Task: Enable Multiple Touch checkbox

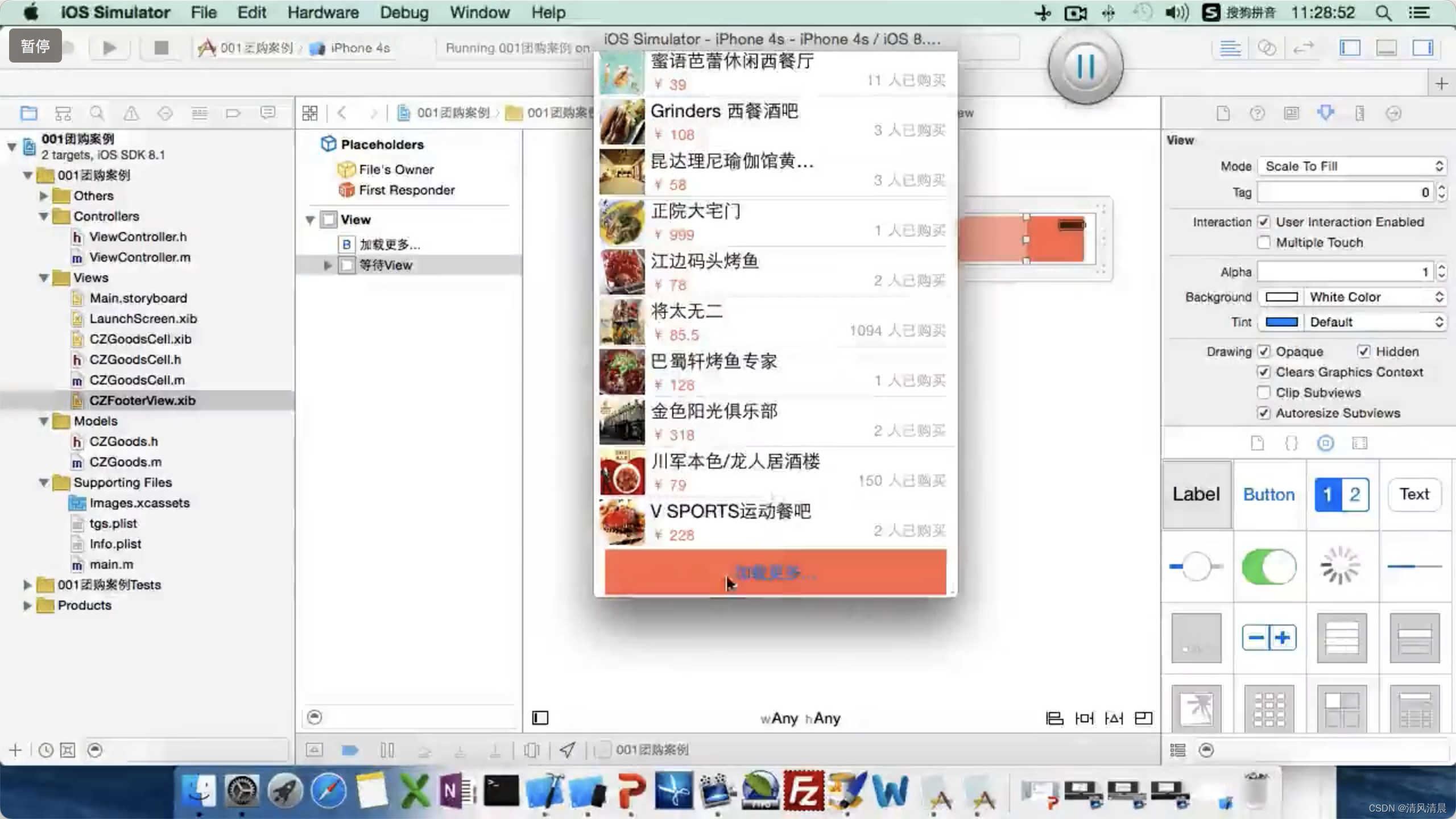Action: 1264,242
